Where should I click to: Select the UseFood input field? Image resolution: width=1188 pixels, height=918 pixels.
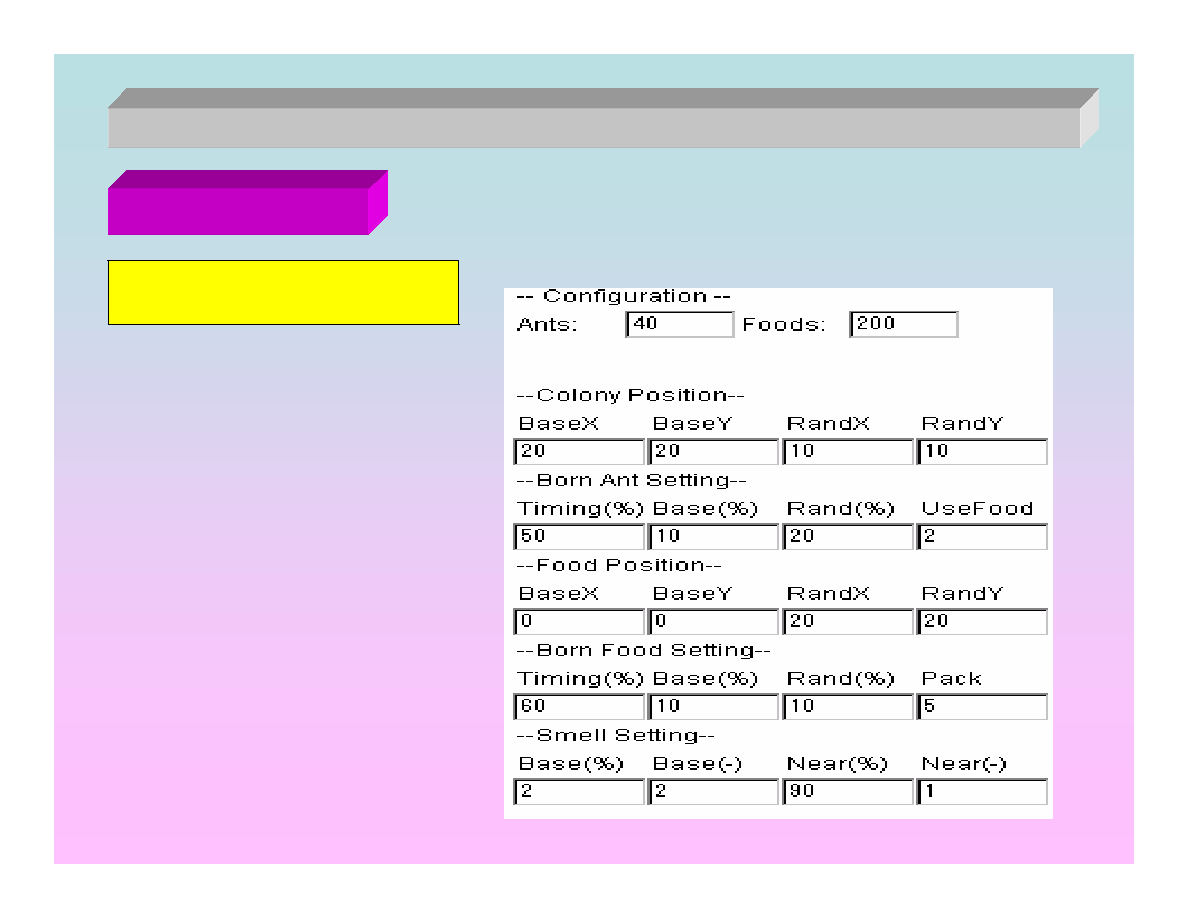coord(982,537)
